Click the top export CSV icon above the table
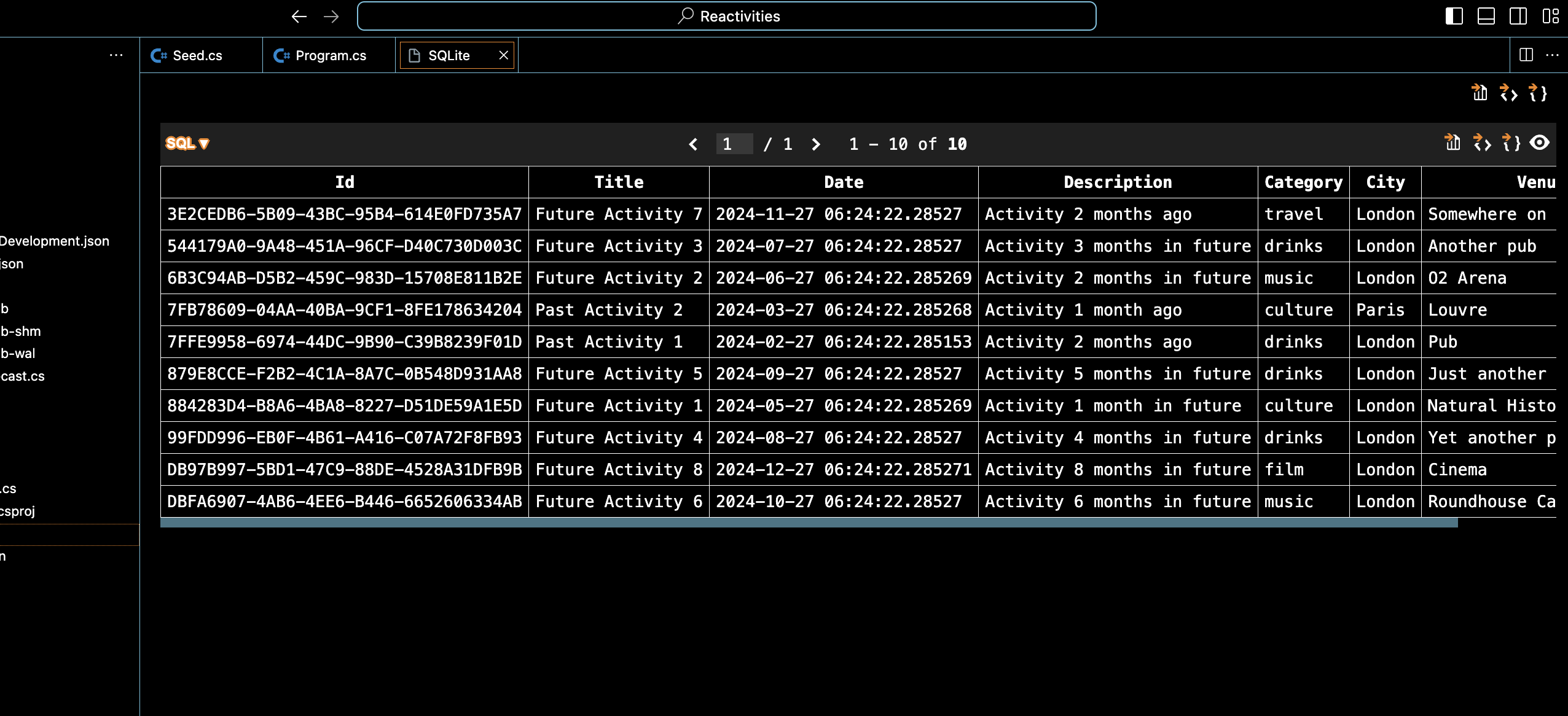 (1480, 93)
